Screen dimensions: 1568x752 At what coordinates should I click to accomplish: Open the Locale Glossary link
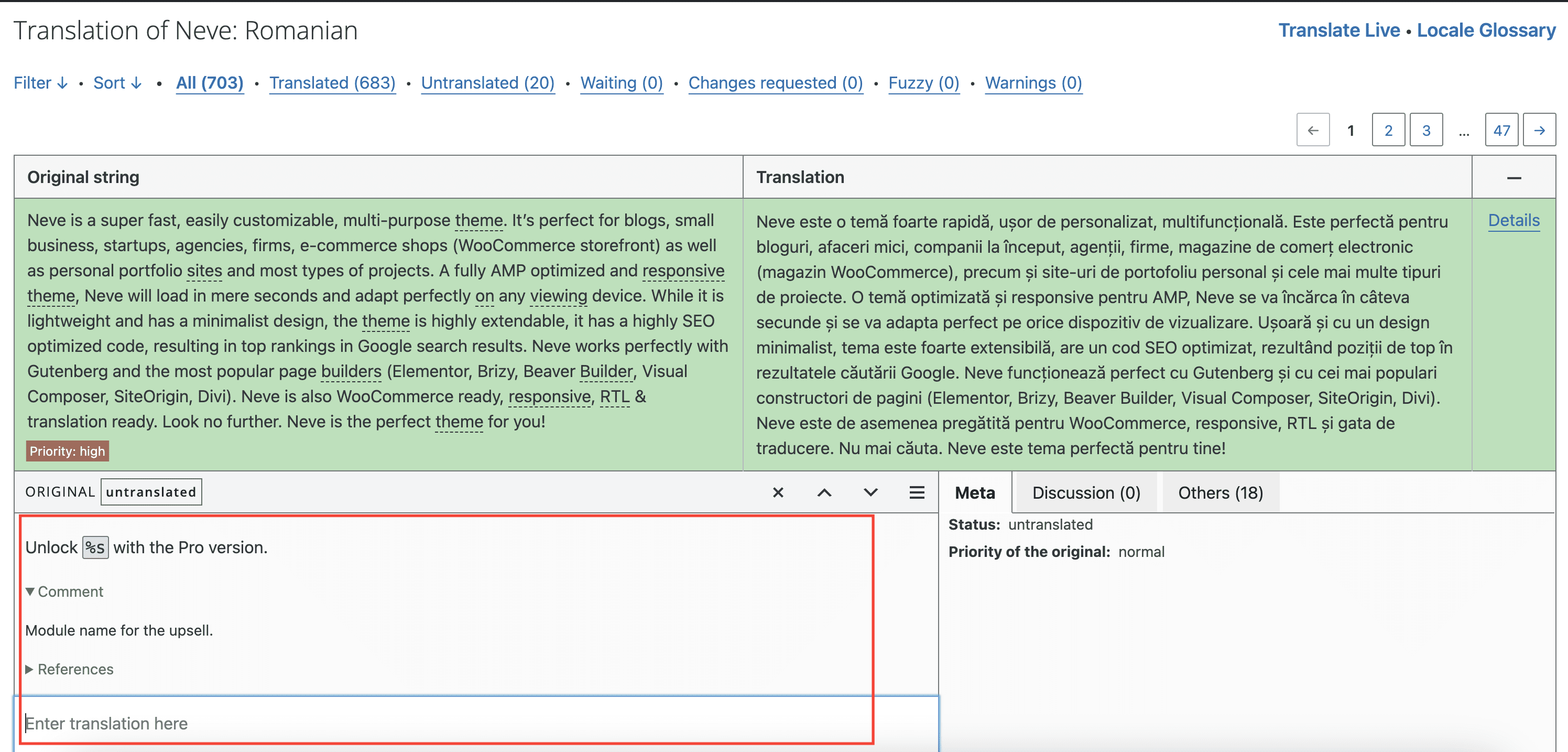pyautogui.click(x=1486, y=30)
